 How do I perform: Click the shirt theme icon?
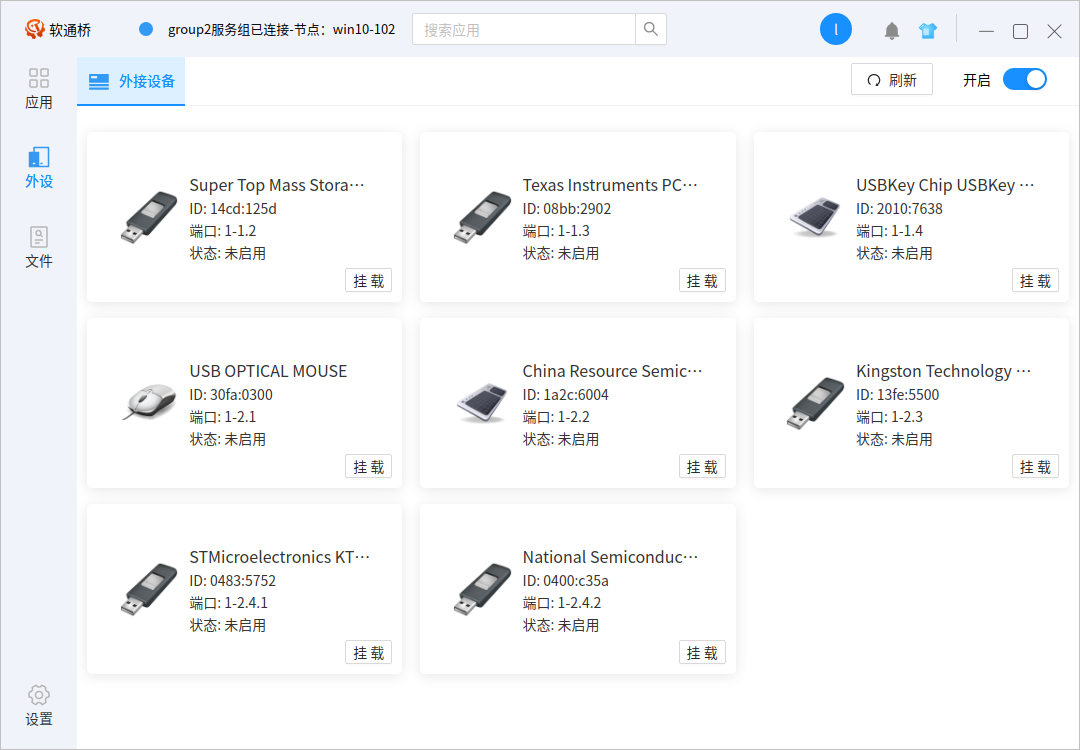pyautogui.click(x=928, y=31)
